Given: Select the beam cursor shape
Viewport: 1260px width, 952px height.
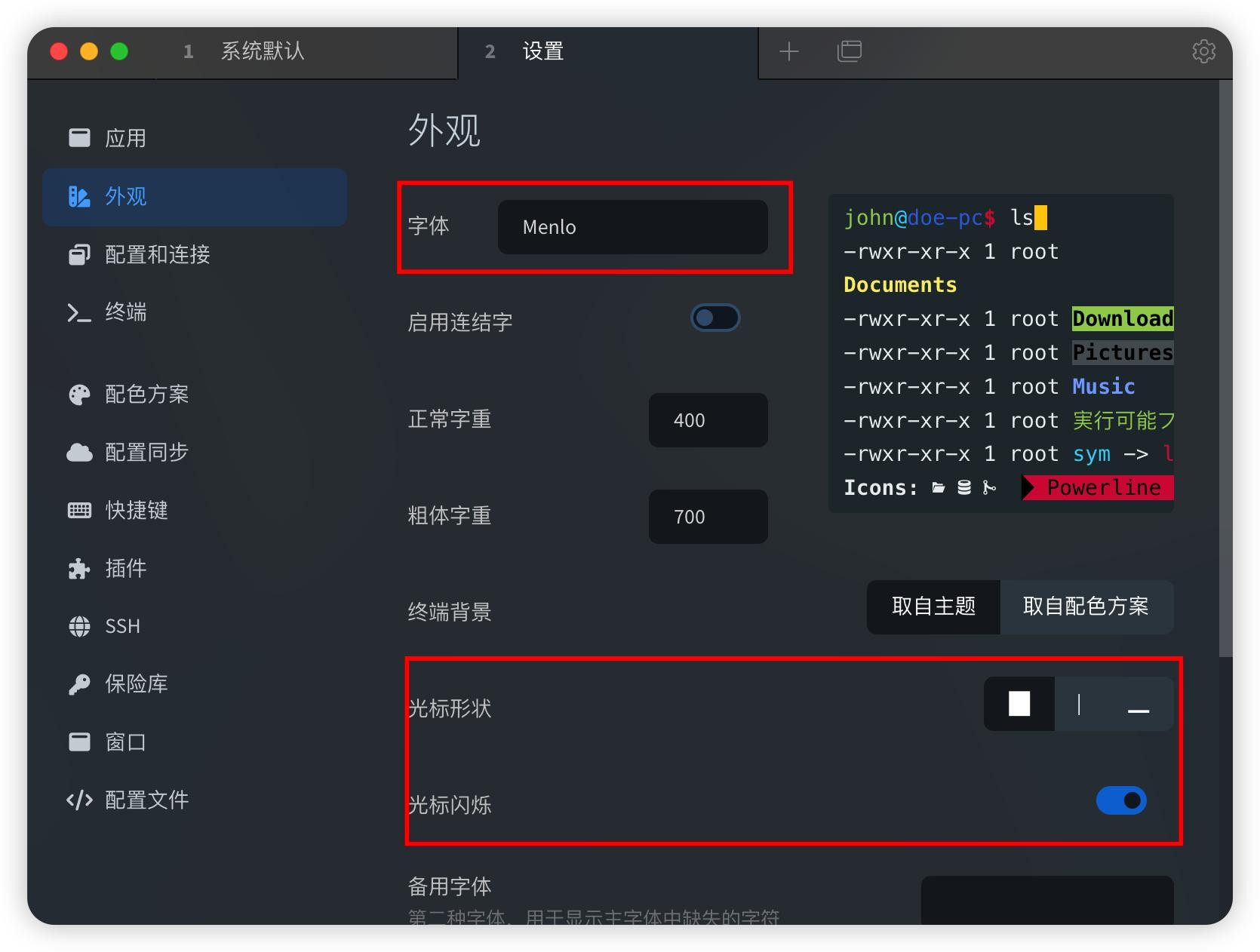Looking at the screenshot, I should (1079, 704).
